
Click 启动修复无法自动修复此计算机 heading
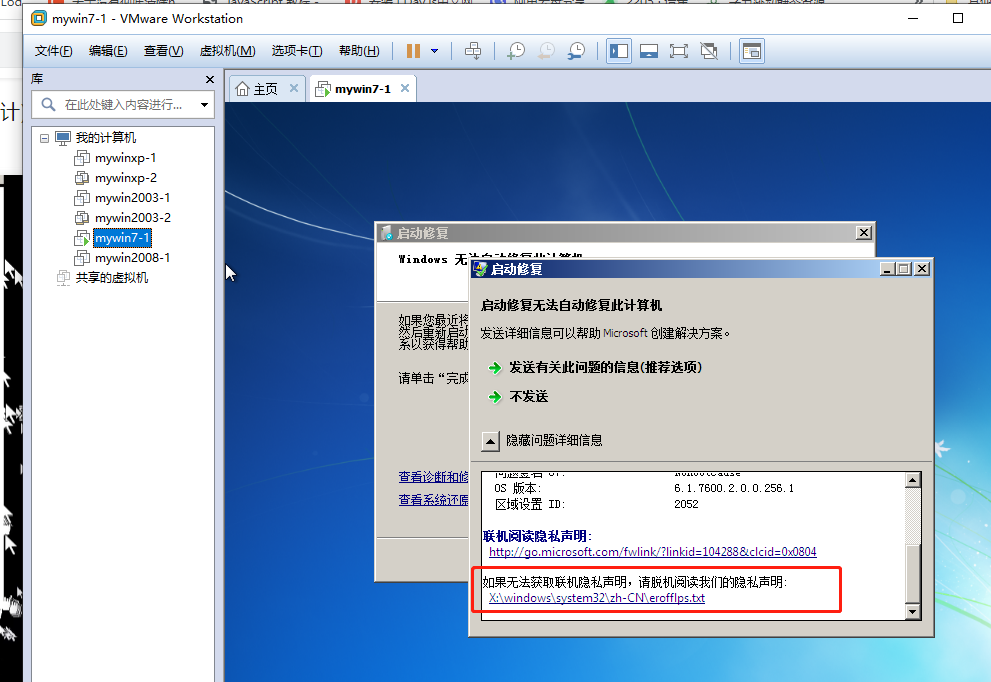coord(571,306)
